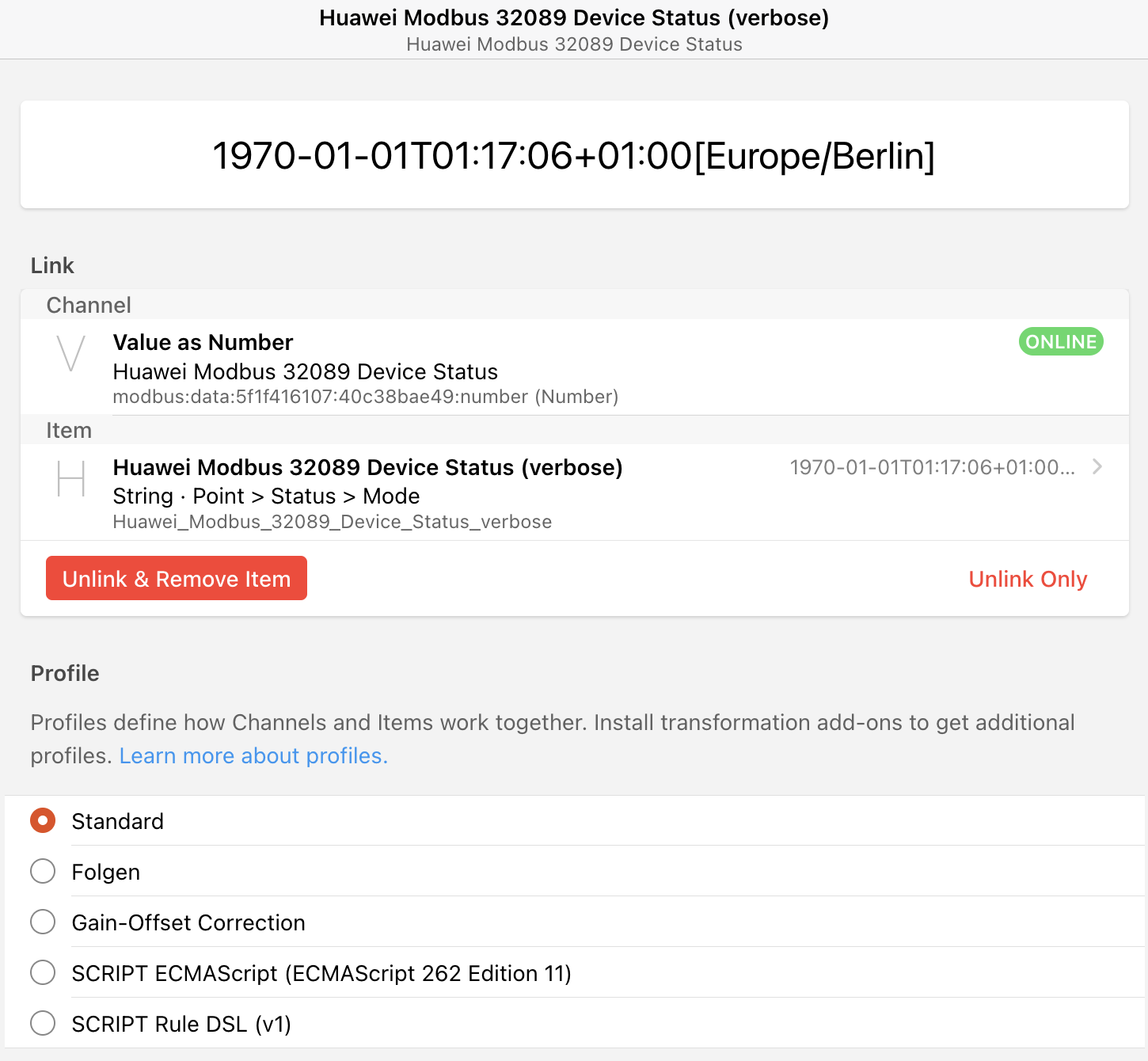Screen dimensions: 1148x1061
Task: Choose Gain-Offset Correction profile
Action: [x=43, y=922]
